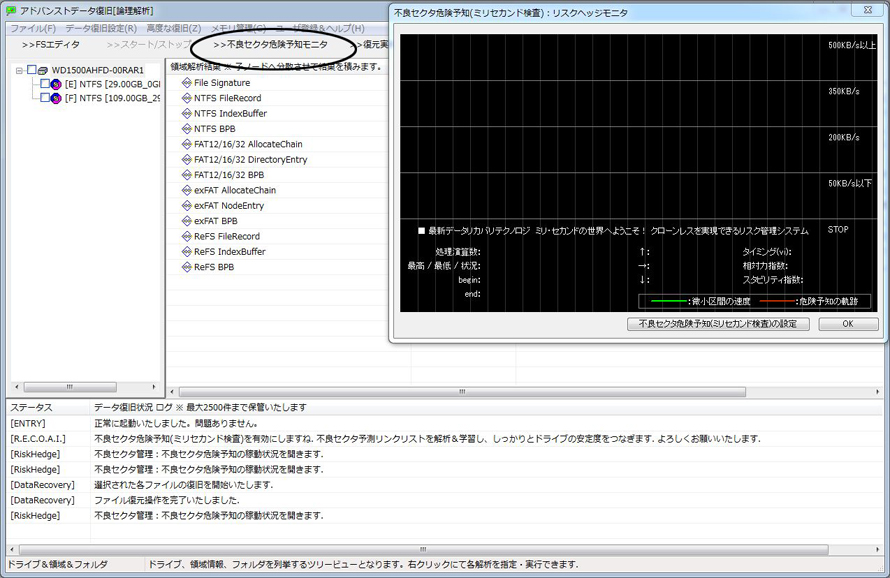
Task: Click the ドライブ&領域&フォルダ status bar label
Action: pos(57,564)
